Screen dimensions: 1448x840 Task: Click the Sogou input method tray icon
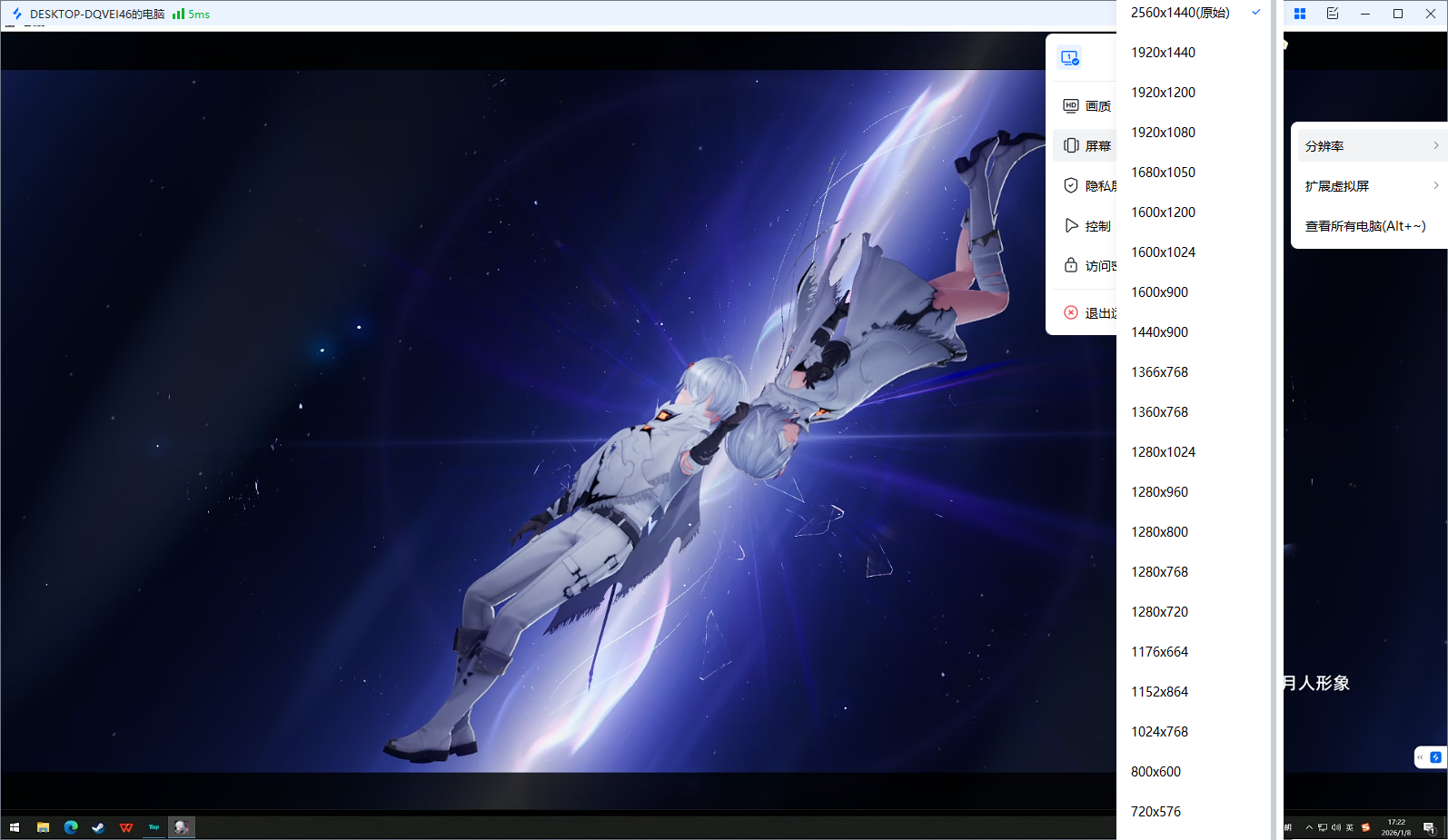[x=1365, y=827]
